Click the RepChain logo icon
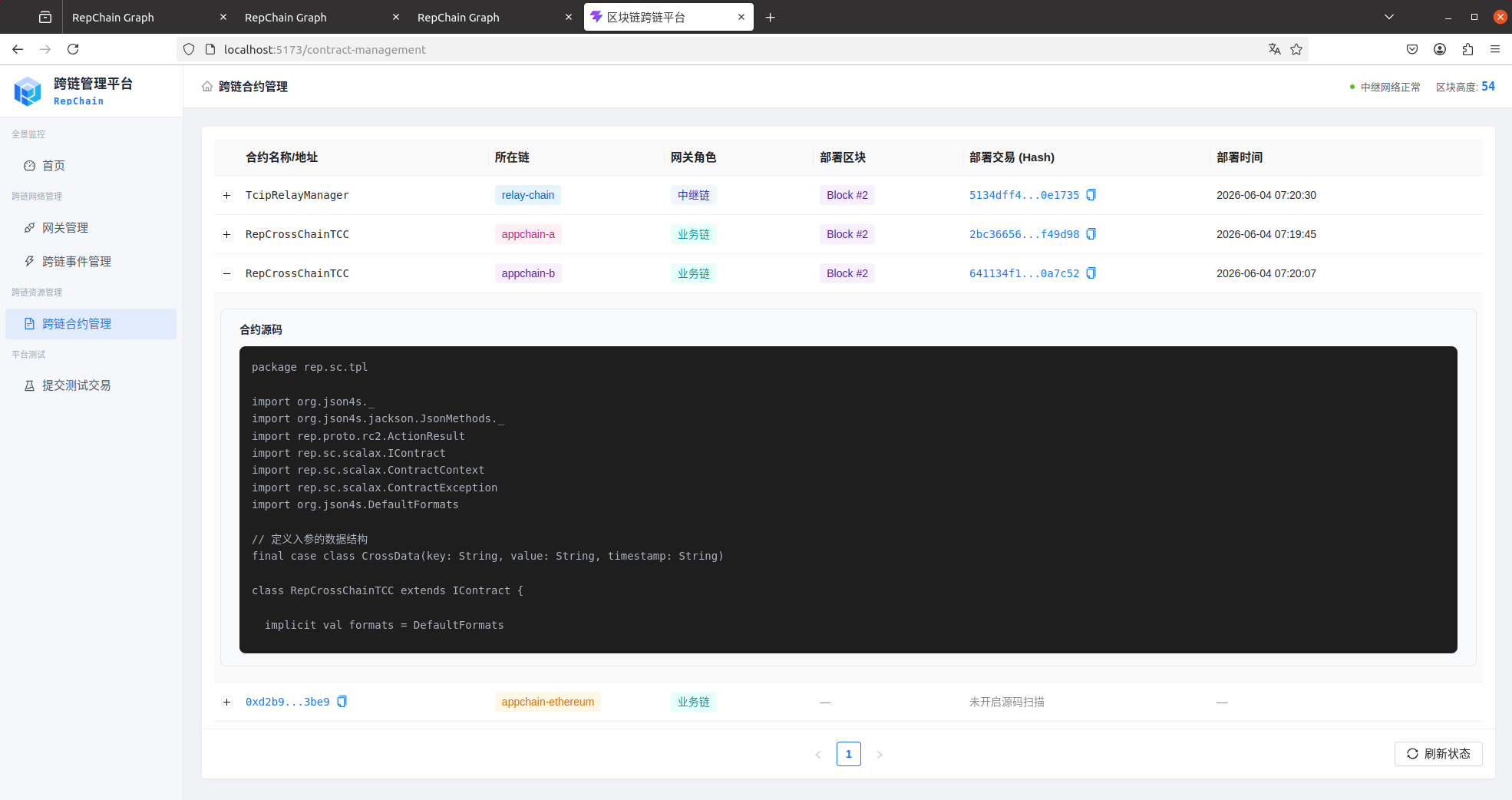The height and width of the screenshot is (800, 1512). 28,91
